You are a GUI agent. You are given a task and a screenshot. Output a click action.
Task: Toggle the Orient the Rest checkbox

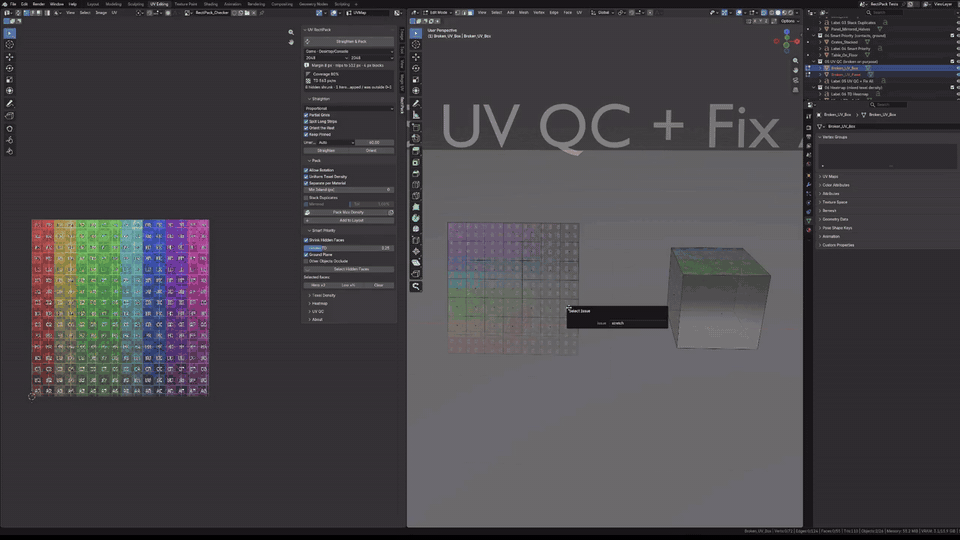click(306, 128)
